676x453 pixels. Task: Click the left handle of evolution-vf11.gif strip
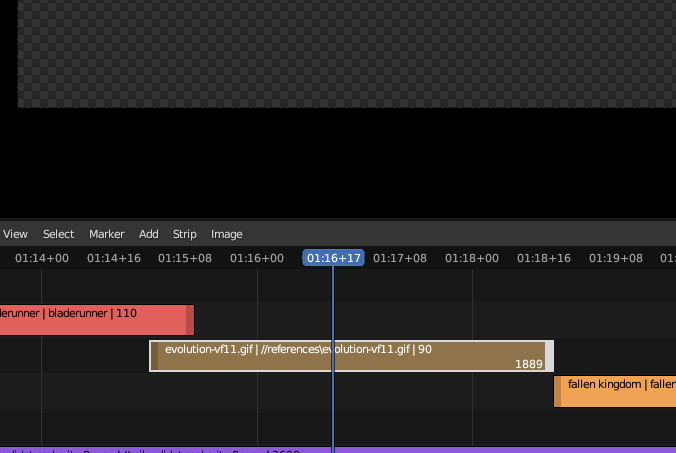[154, 356]
